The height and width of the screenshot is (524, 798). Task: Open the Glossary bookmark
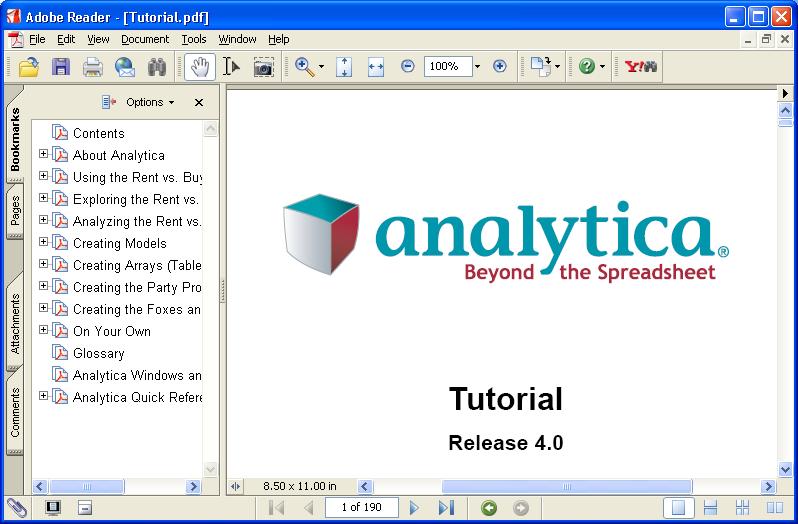[x=98, y=353]
